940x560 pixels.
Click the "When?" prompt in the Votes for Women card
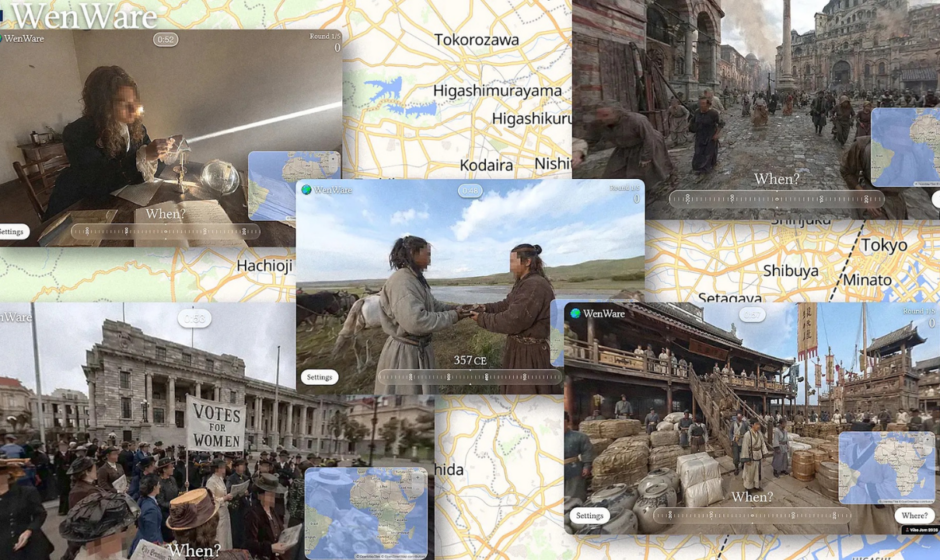coord(194,550)
